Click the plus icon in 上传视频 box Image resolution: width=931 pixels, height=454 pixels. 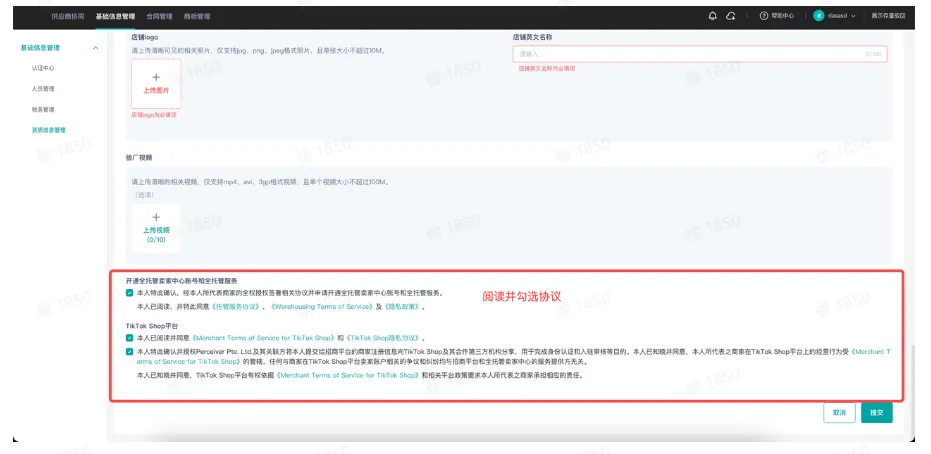coord(156,217)
